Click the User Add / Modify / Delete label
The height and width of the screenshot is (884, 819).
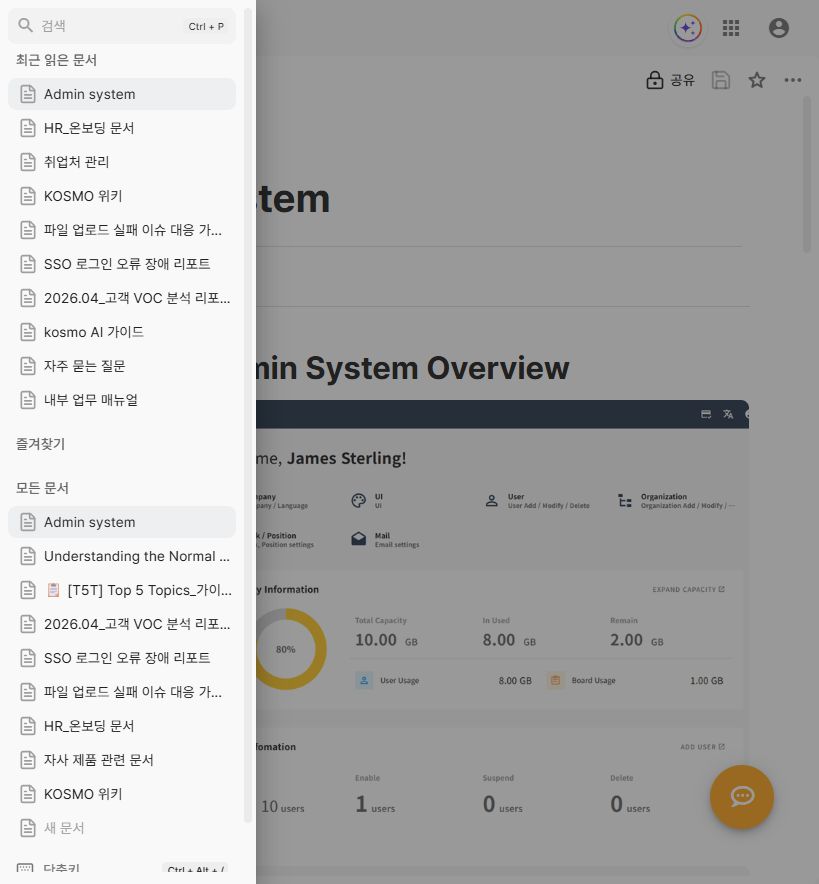pyautogui.click(x=548, y=506)
